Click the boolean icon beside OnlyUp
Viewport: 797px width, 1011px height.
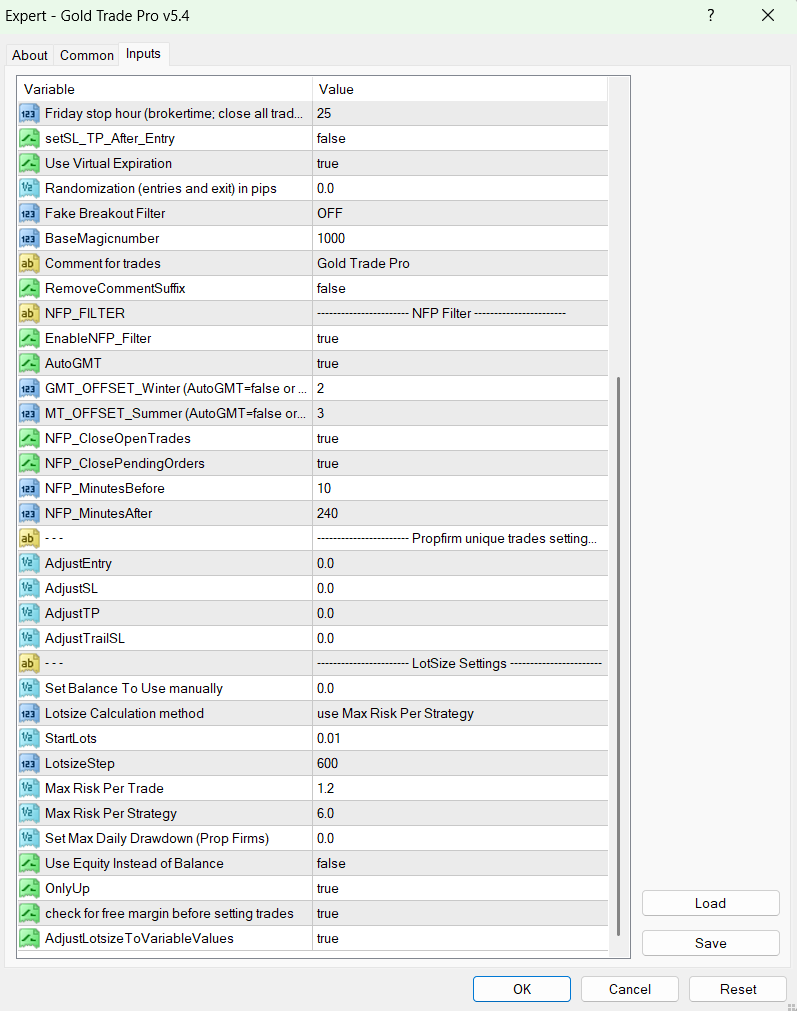(29, 888)
